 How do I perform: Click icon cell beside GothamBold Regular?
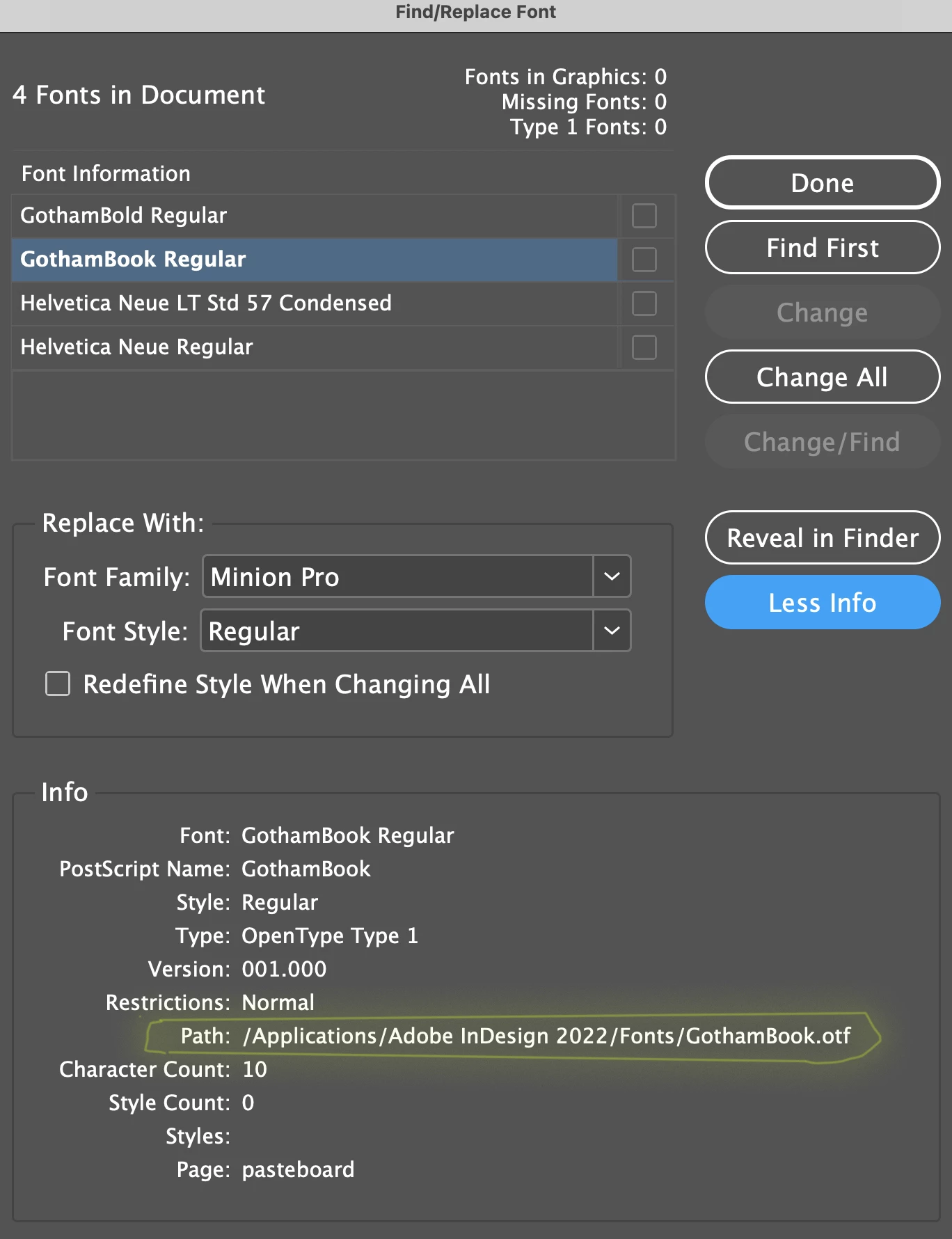tap(644, 216)
